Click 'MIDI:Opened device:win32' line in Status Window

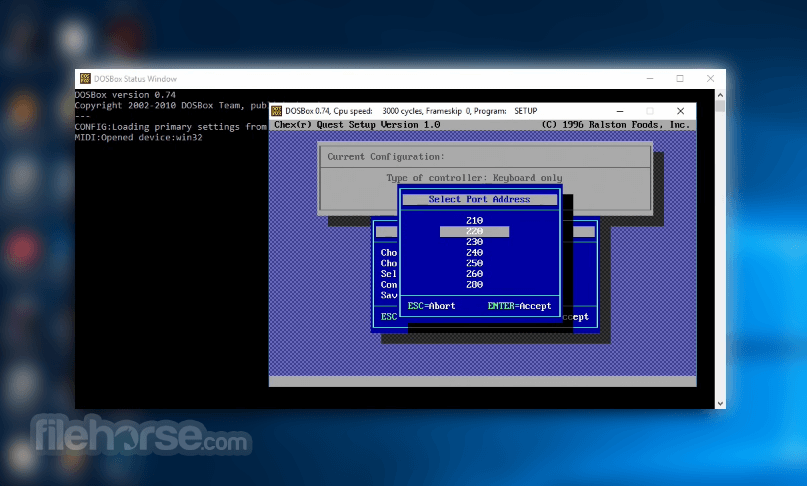pos(138,137)
